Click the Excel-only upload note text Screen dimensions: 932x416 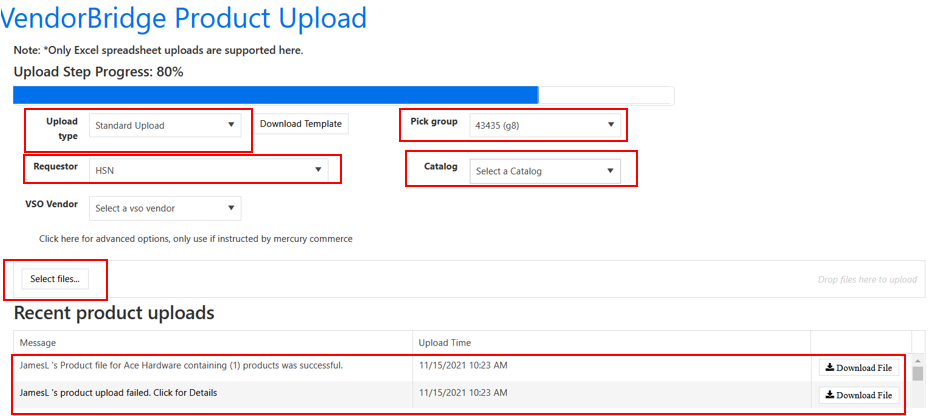159,51
